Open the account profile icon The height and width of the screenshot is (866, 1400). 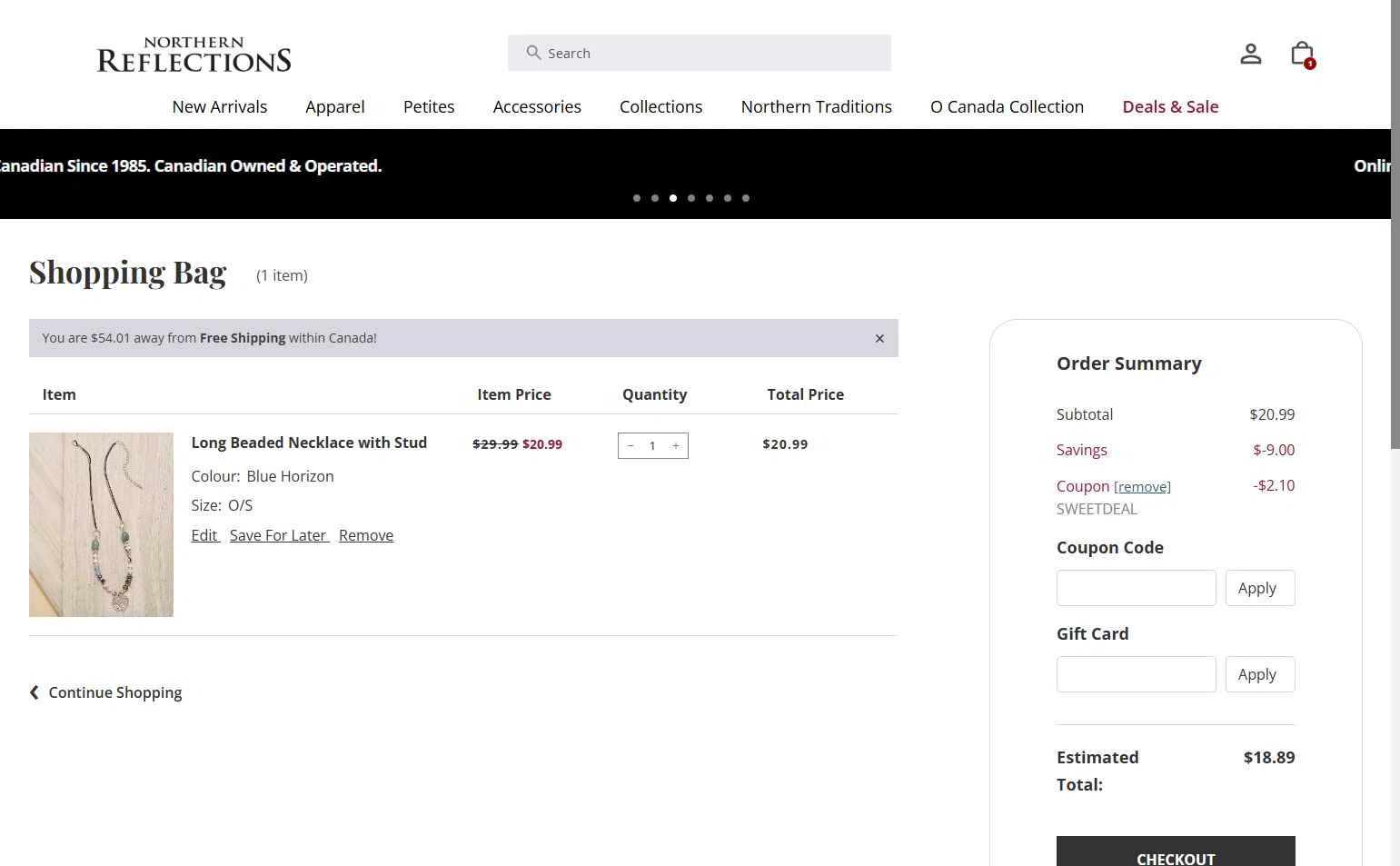pyautogui.click(x=1250, y=54)
